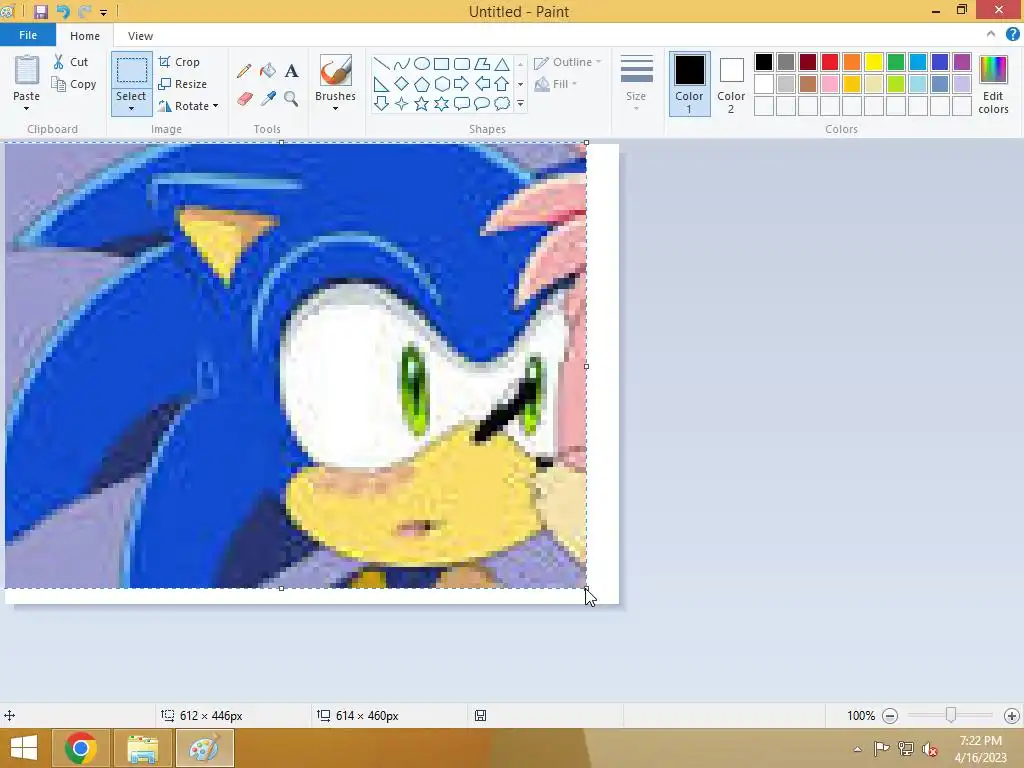This screenshot has height=768, width=1024.
Task: Choose the Up arrow shape
Action: coord(502,84)
